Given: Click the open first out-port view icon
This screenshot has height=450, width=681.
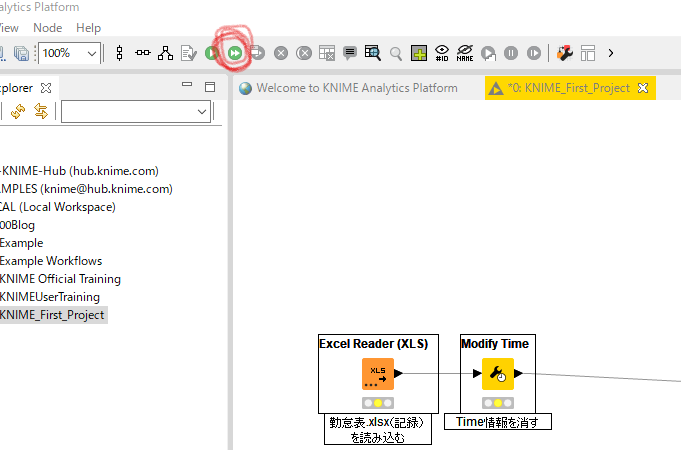Looking at the screenshot, I should point(373,53).
